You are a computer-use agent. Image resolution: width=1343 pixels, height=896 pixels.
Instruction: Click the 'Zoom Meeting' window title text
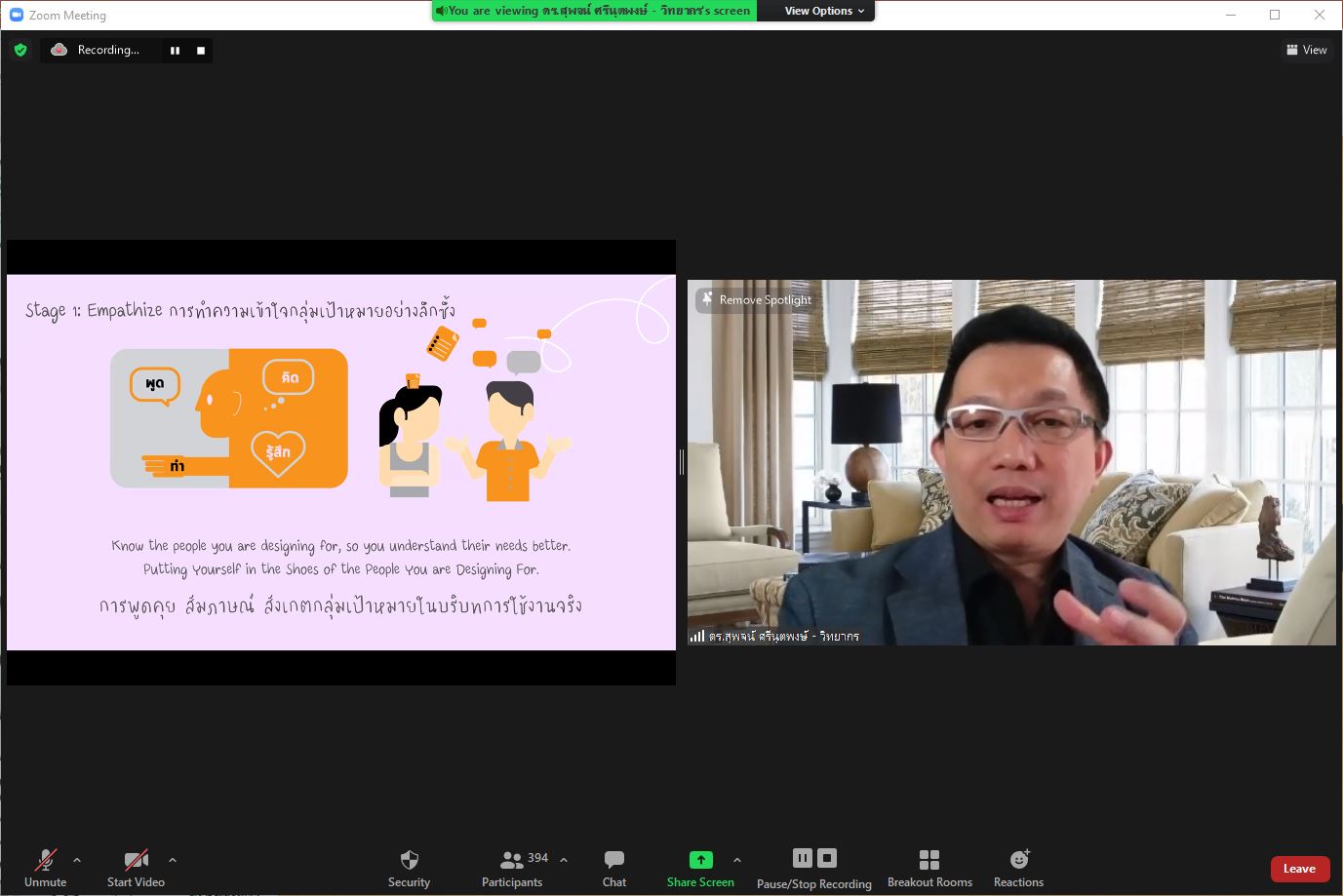[x=67, y=15]
